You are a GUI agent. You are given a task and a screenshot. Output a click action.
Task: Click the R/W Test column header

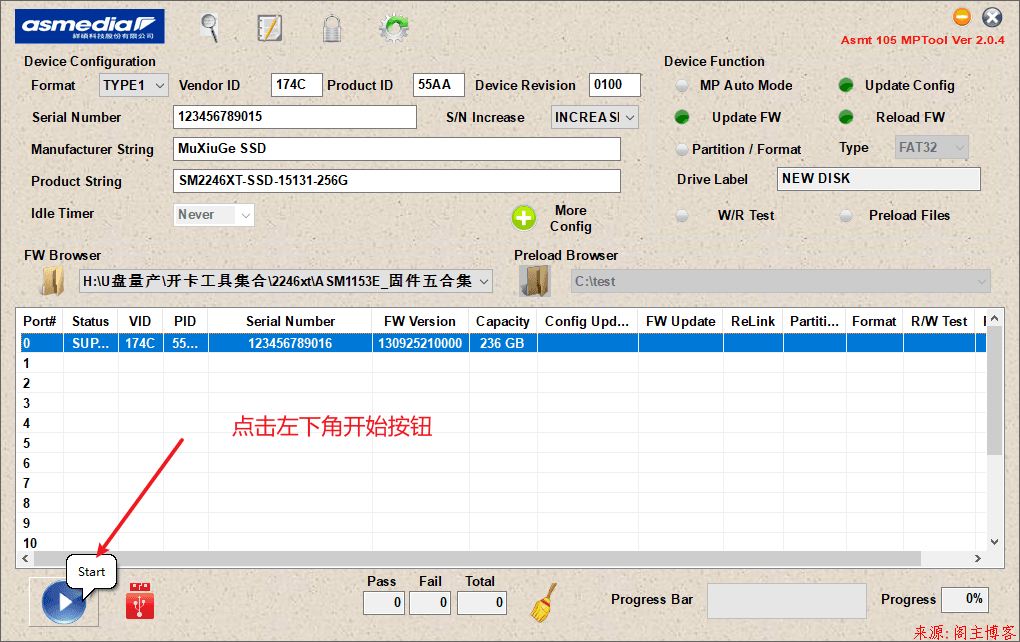click(939, 321)
